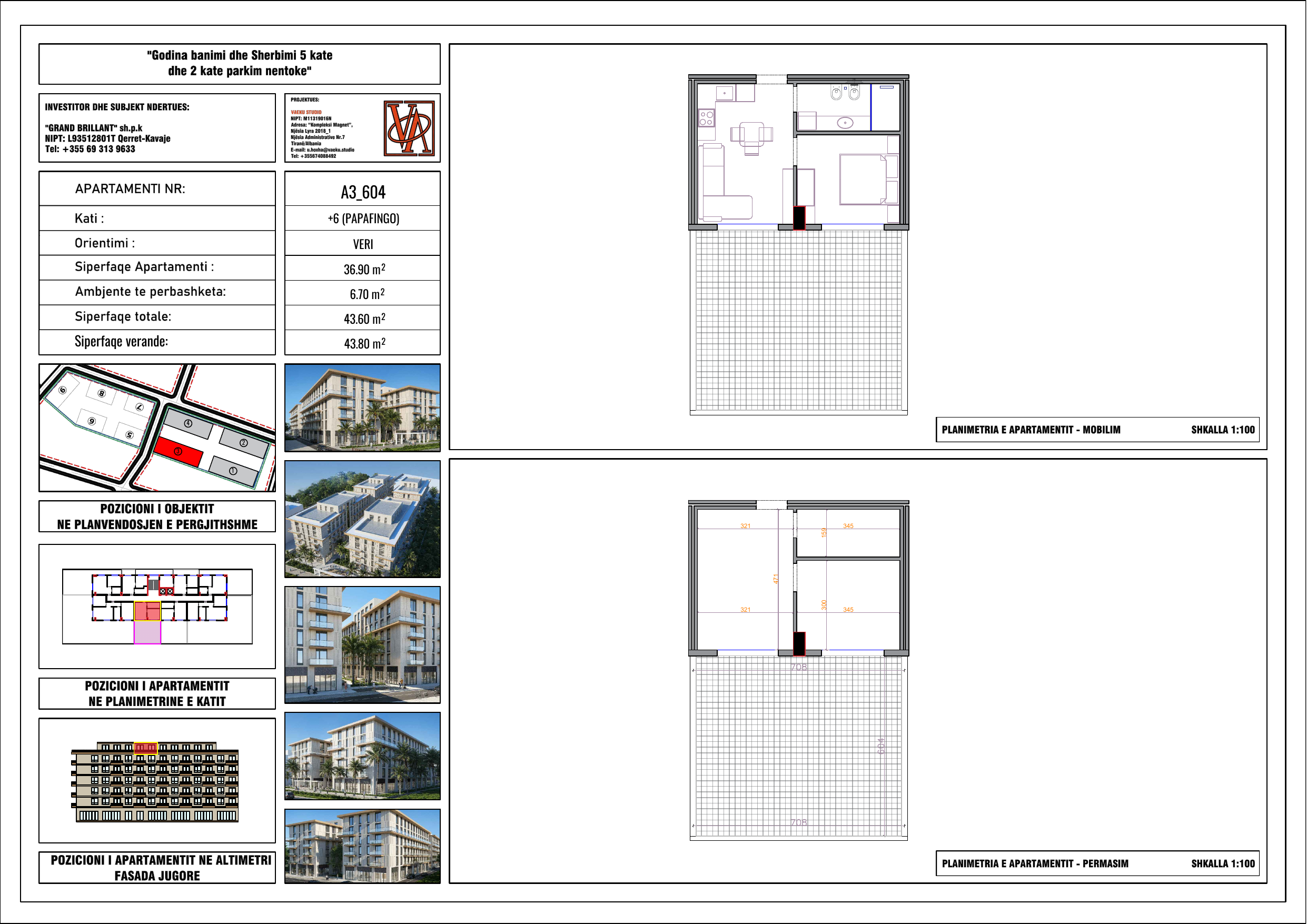Click block number 1 on site plan

[x=233, y=471]
